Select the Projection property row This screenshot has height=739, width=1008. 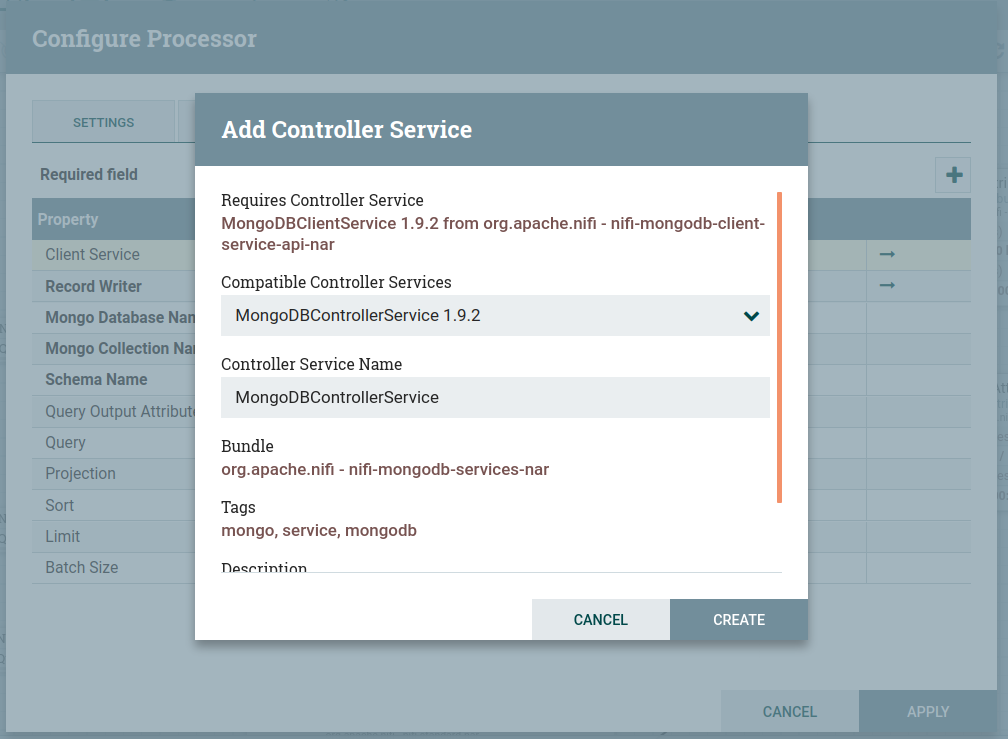click(80, 474)
